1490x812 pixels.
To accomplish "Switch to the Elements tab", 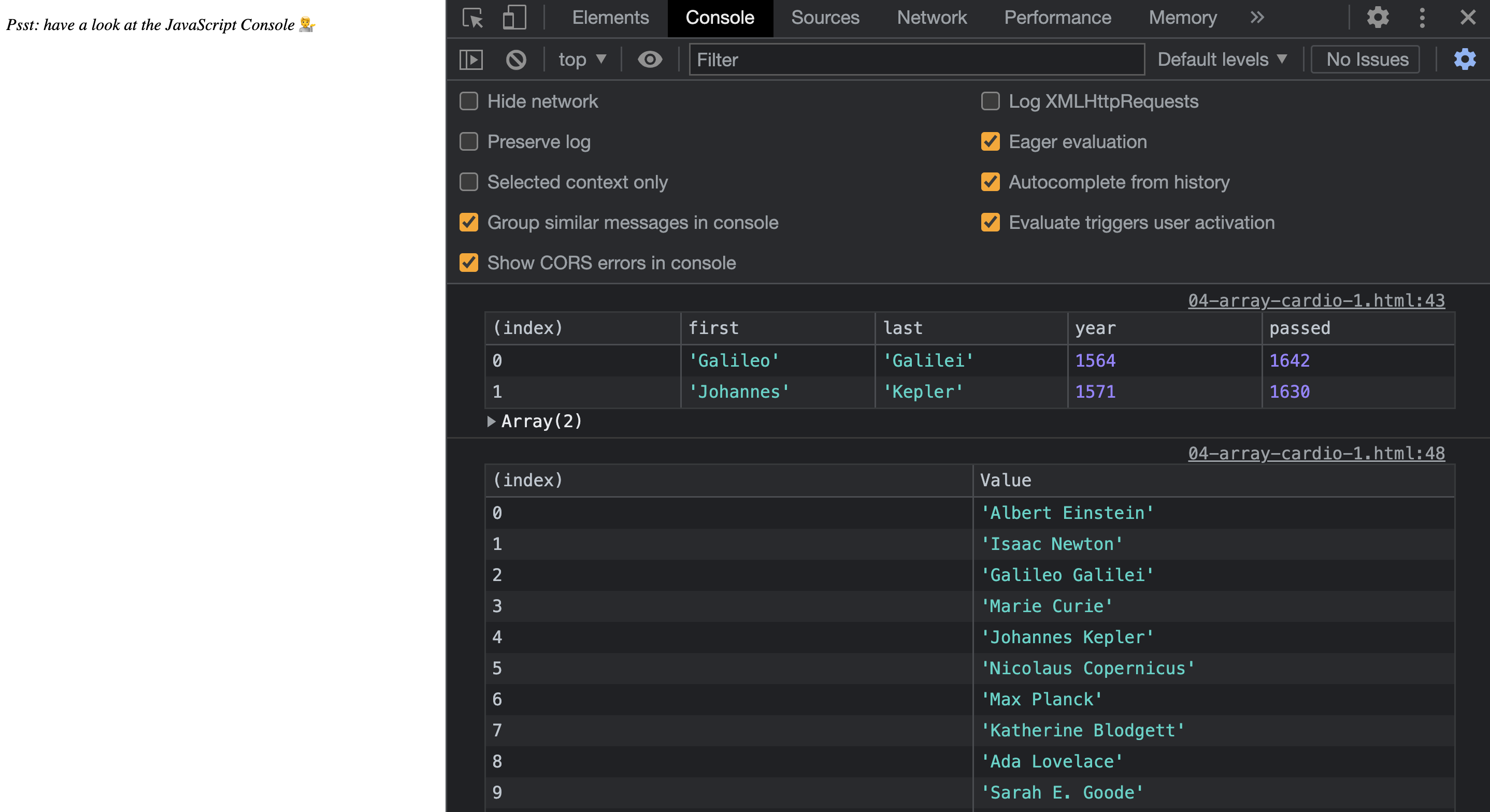I will [x=610, y=18].
